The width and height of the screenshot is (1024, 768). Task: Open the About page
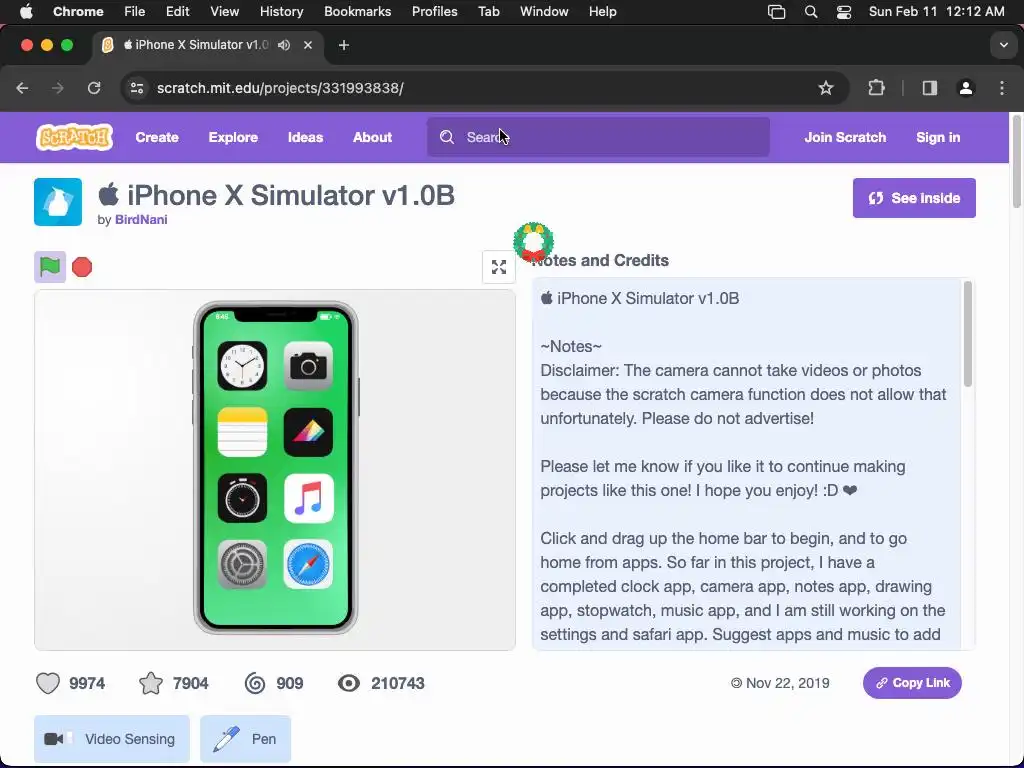point(372,137)
